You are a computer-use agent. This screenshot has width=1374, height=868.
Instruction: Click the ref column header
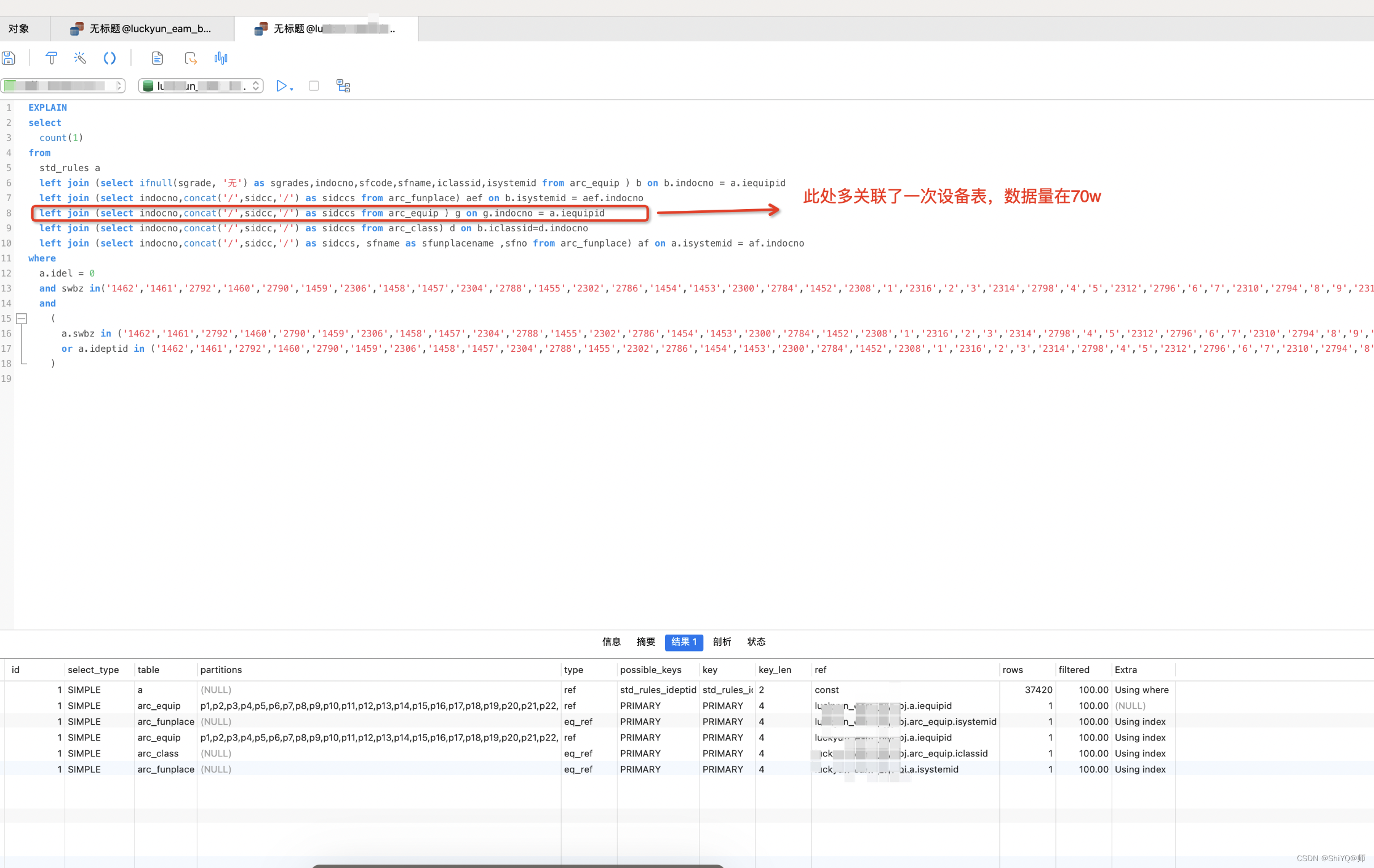[905, 670]
